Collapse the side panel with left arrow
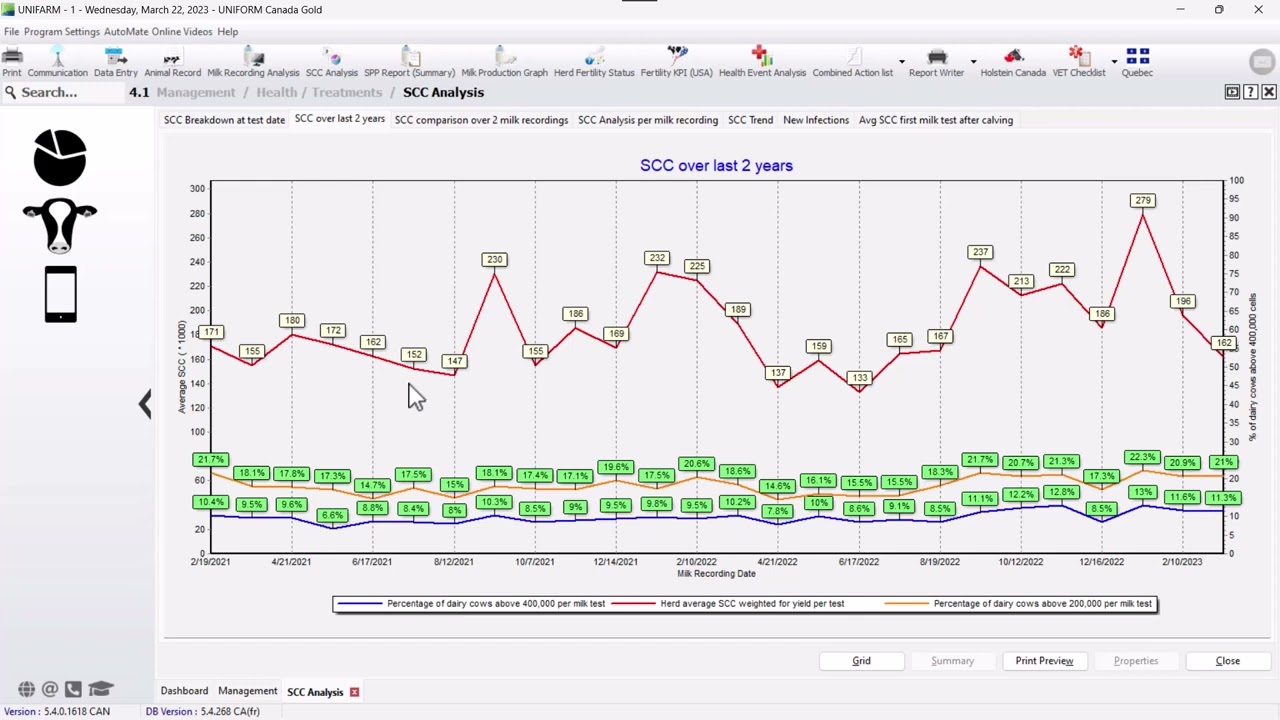 point(145,404)
